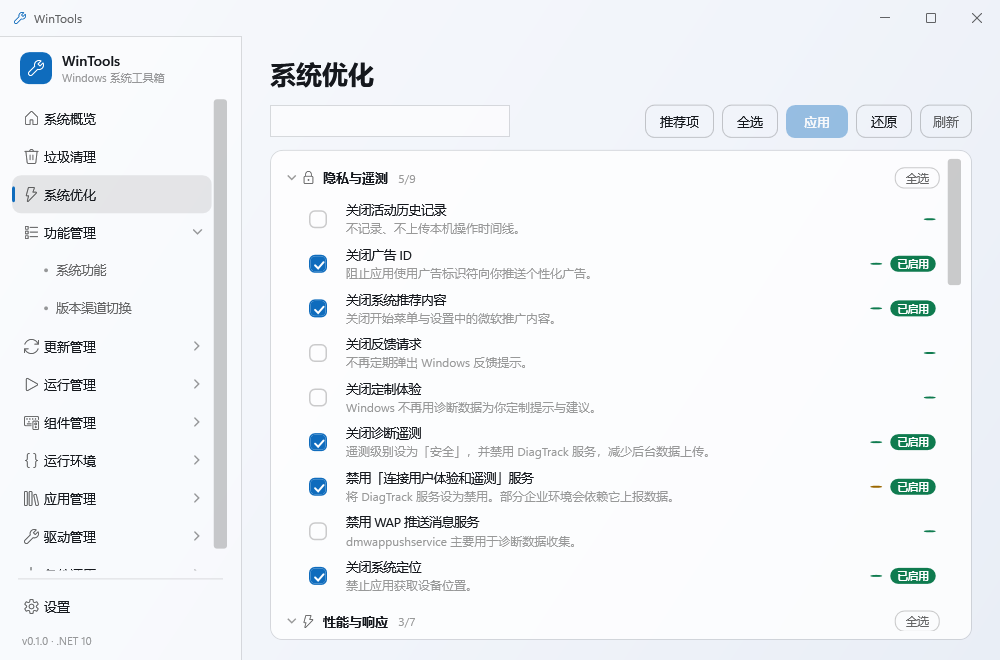The width and height of the screenshot is (1000, 660).
Task: Click the 3/7 count label
Action: (x=407, y=622)
